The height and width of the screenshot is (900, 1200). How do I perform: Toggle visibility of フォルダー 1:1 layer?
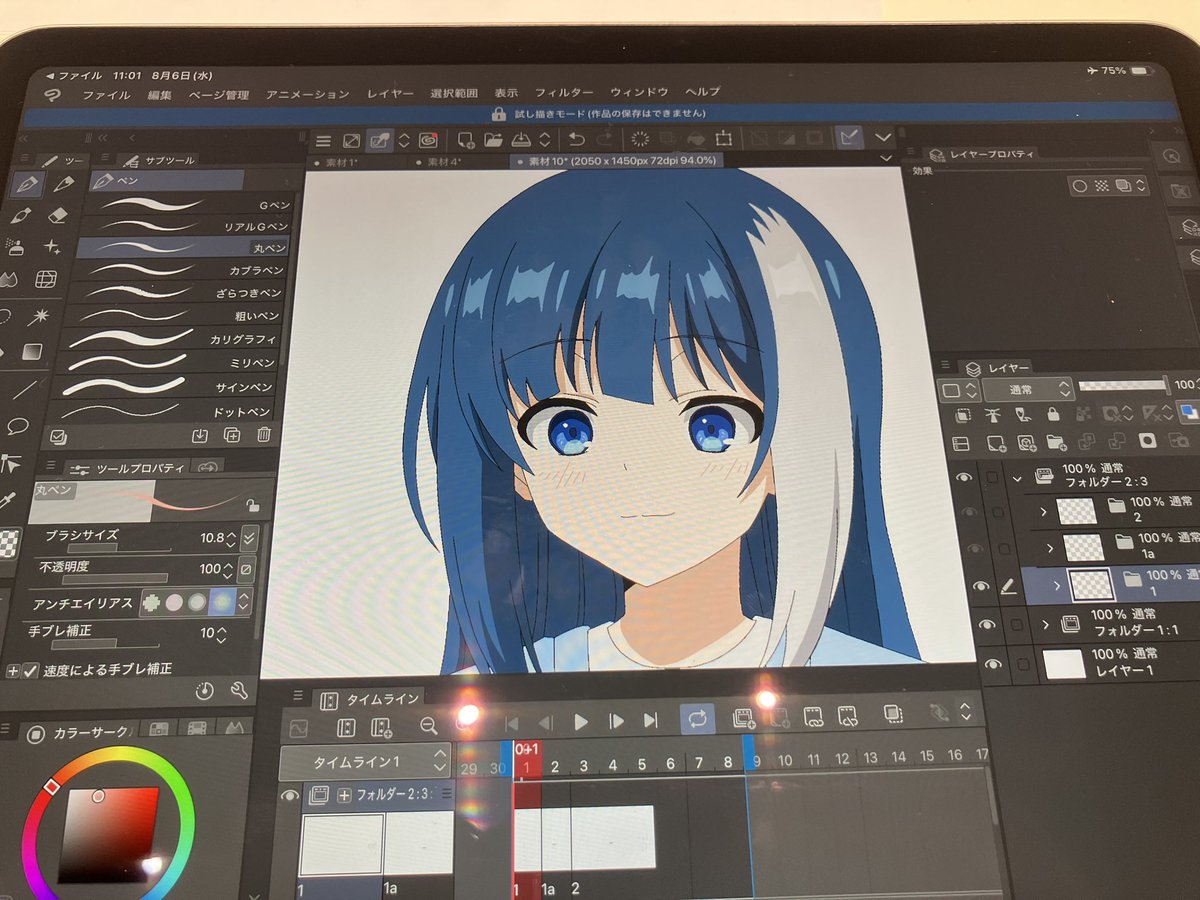click(x=988, y=625)
